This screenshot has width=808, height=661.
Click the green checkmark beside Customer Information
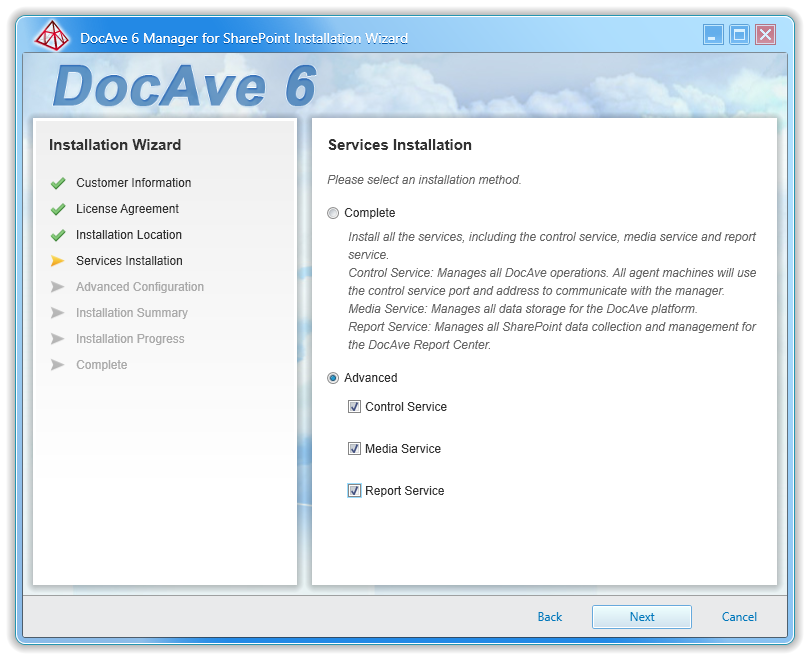pos(58,183)
